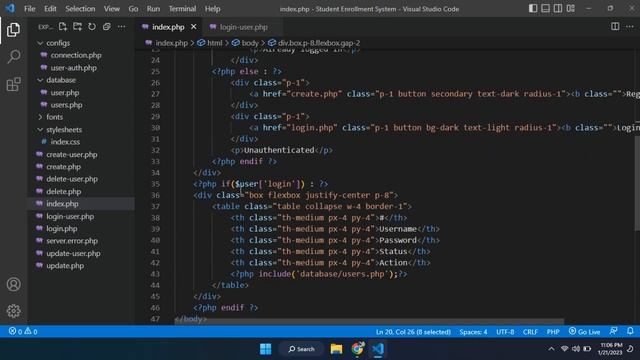Open the Manage gear icon

13,311
